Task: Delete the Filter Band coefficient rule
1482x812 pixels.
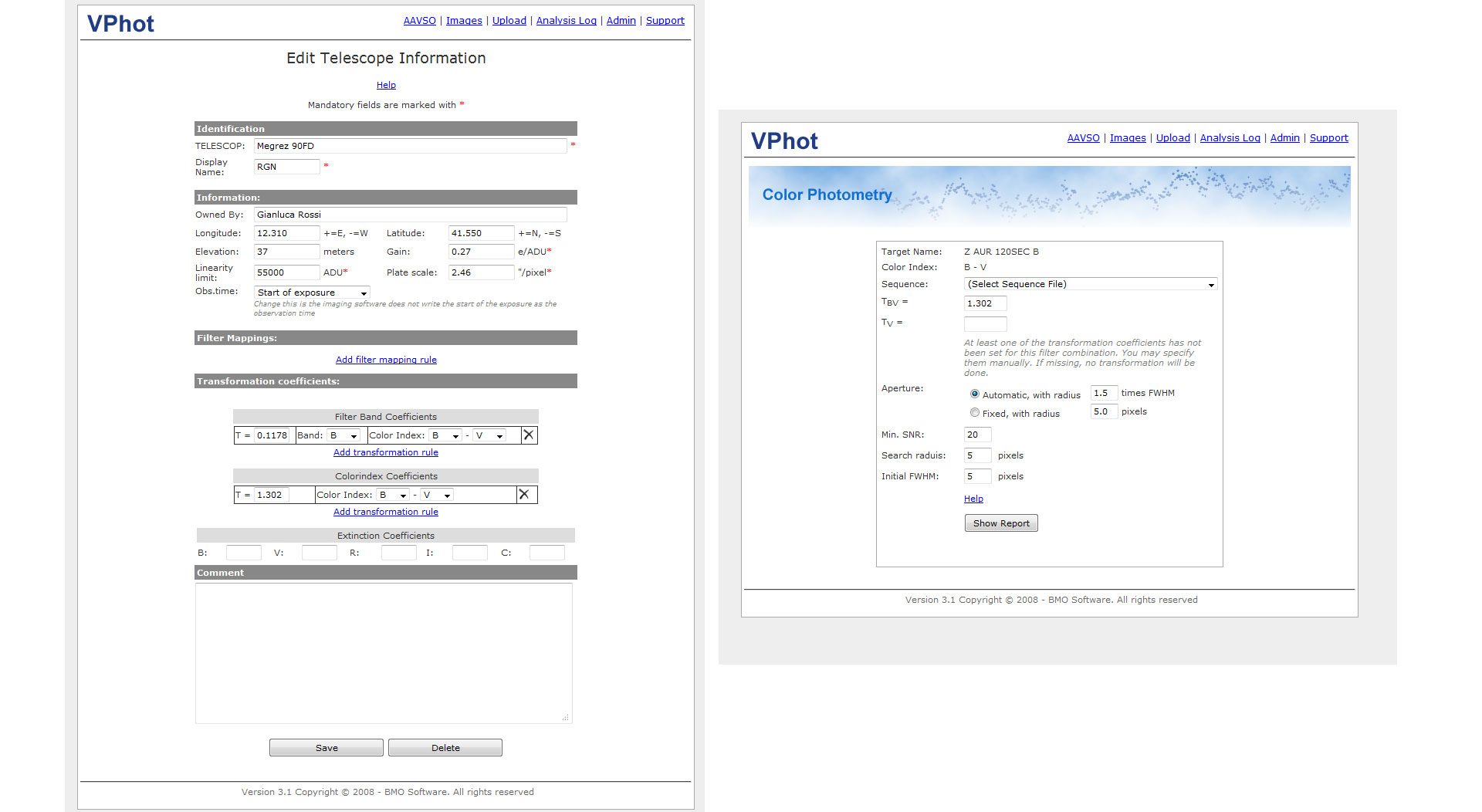Action: coord(529,435)
